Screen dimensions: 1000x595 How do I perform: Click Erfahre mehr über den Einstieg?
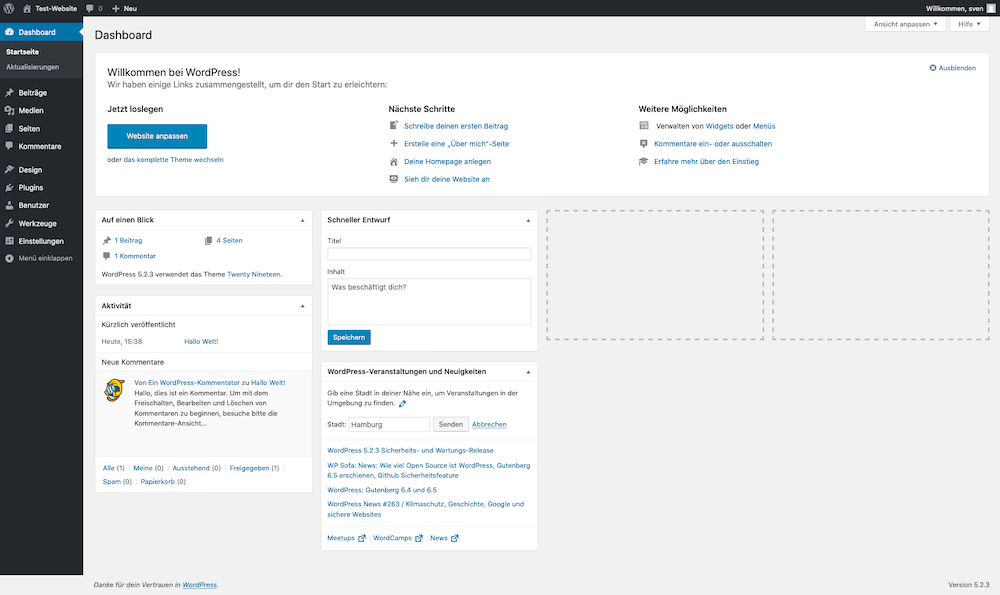point(706,161)
